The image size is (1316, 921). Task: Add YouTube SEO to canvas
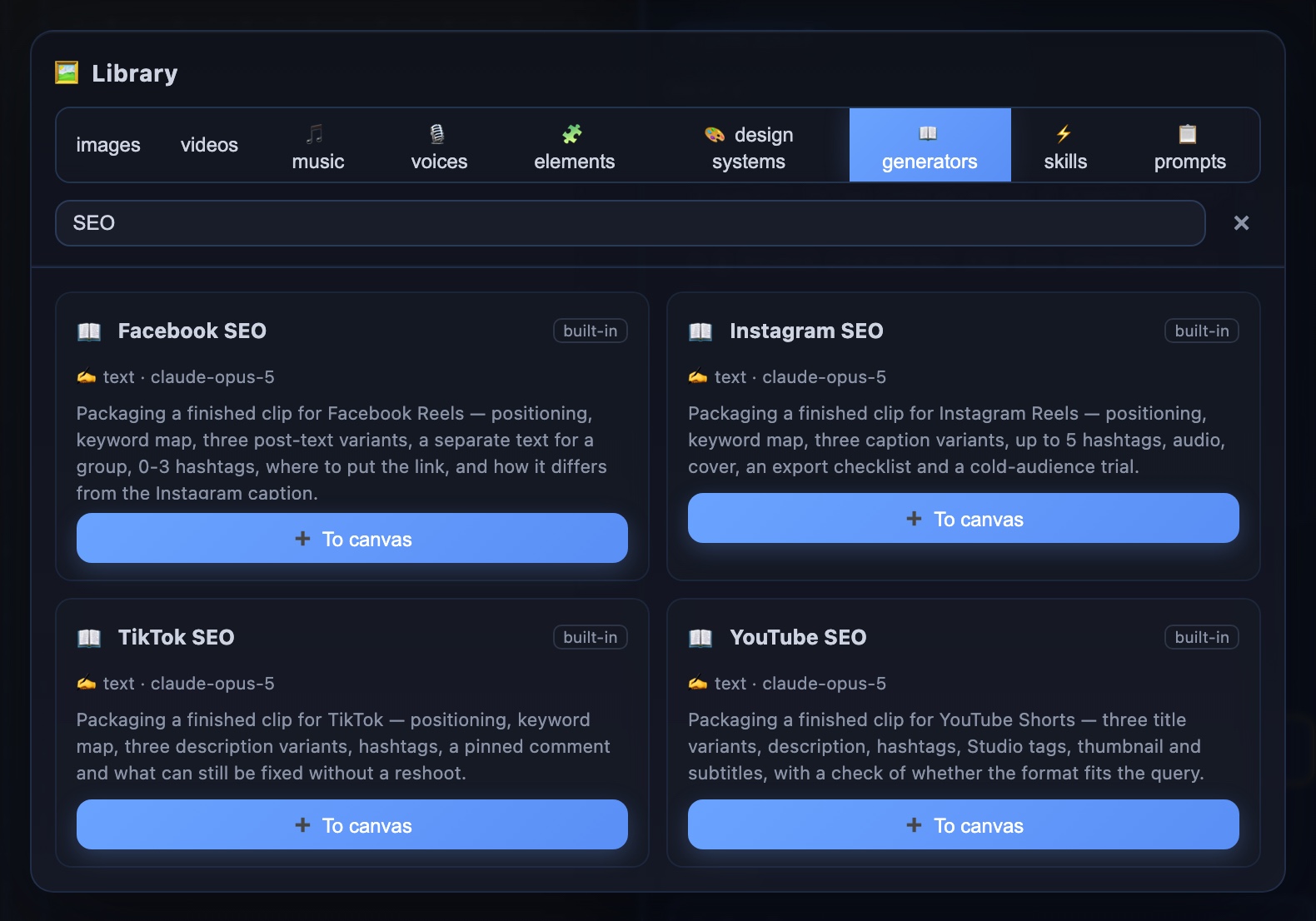point(964,824)
